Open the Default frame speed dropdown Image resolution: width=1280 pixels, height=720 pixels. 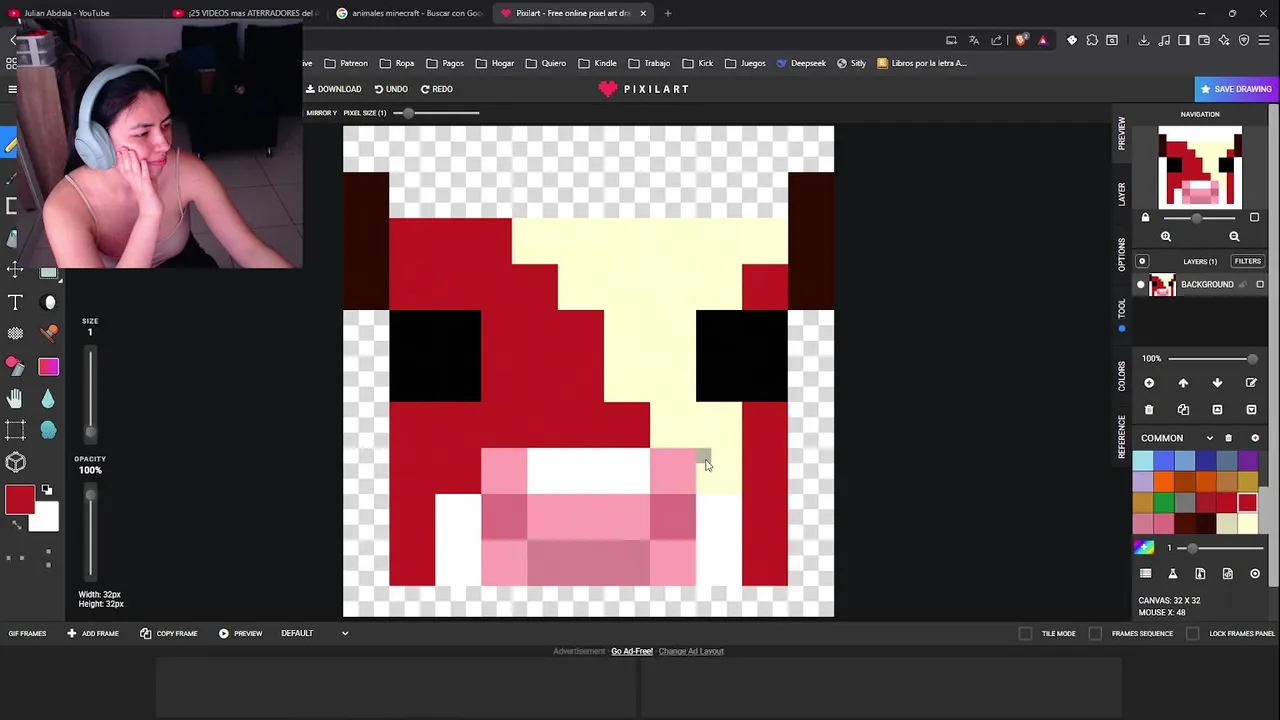pyautogui.click(x=314, y=633)
